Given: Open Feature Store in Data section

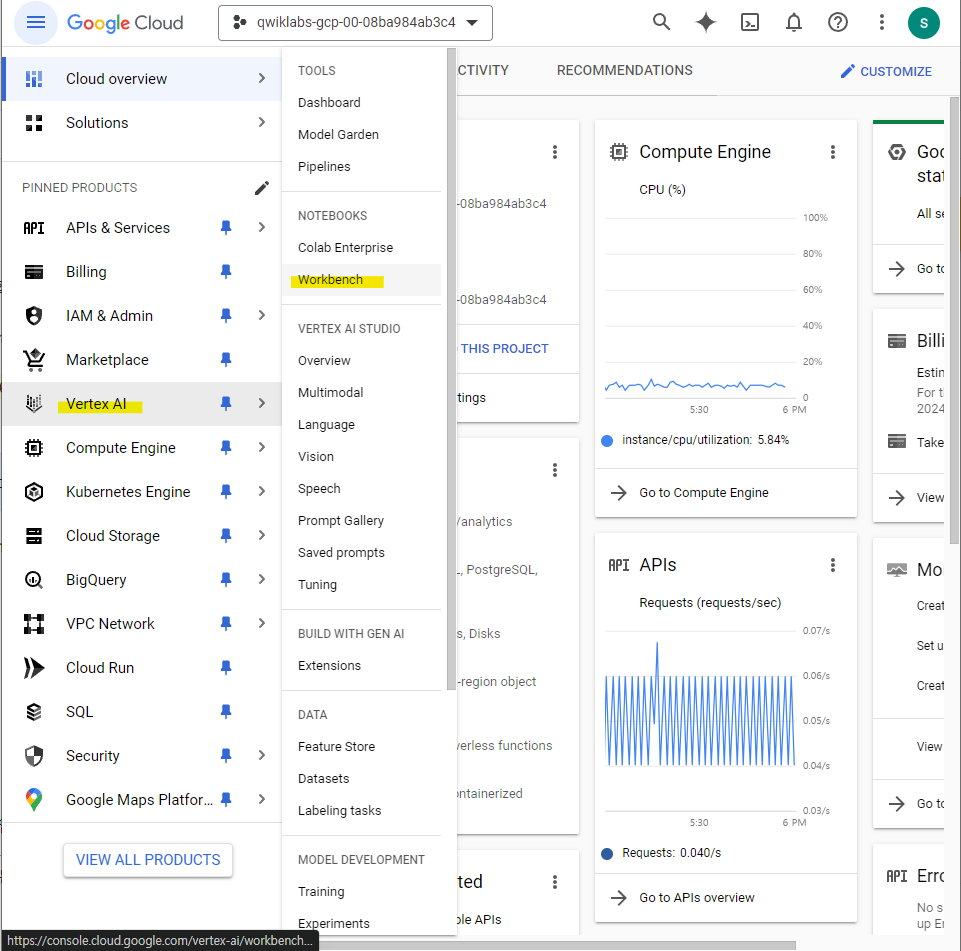Looking at the screenshot, I should tap(362, 747).
